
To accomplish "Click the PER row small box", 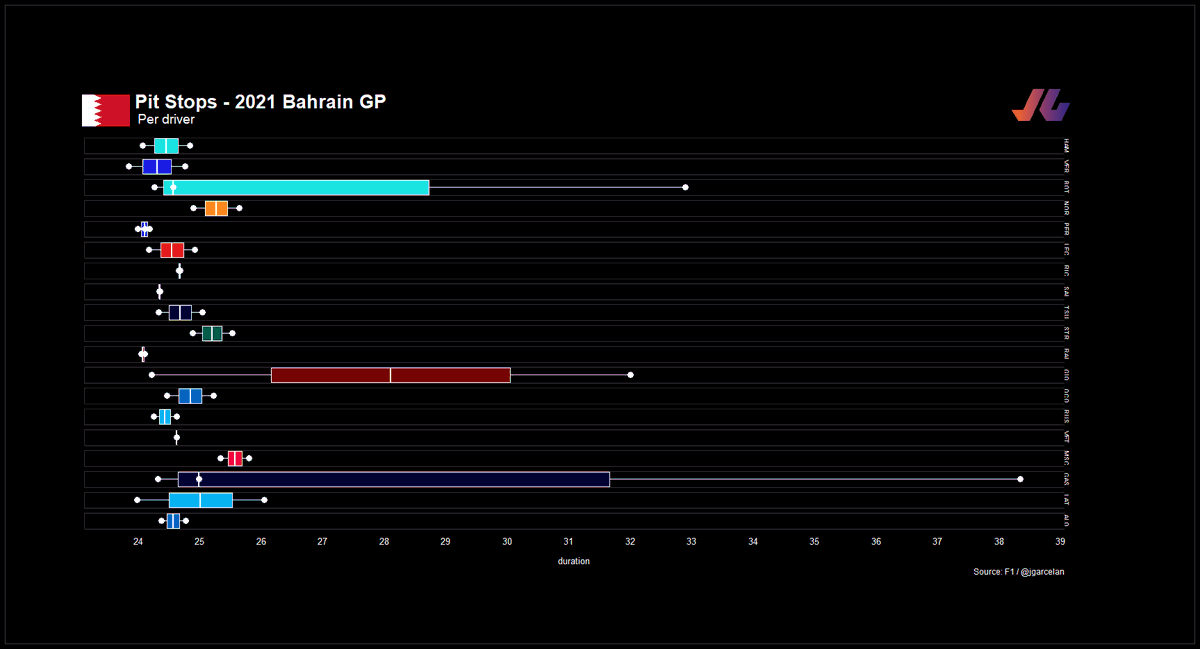I will point(144,229).
